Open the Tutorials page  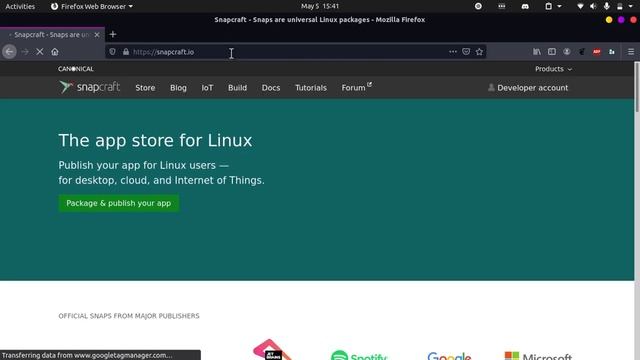coord(311,88)
